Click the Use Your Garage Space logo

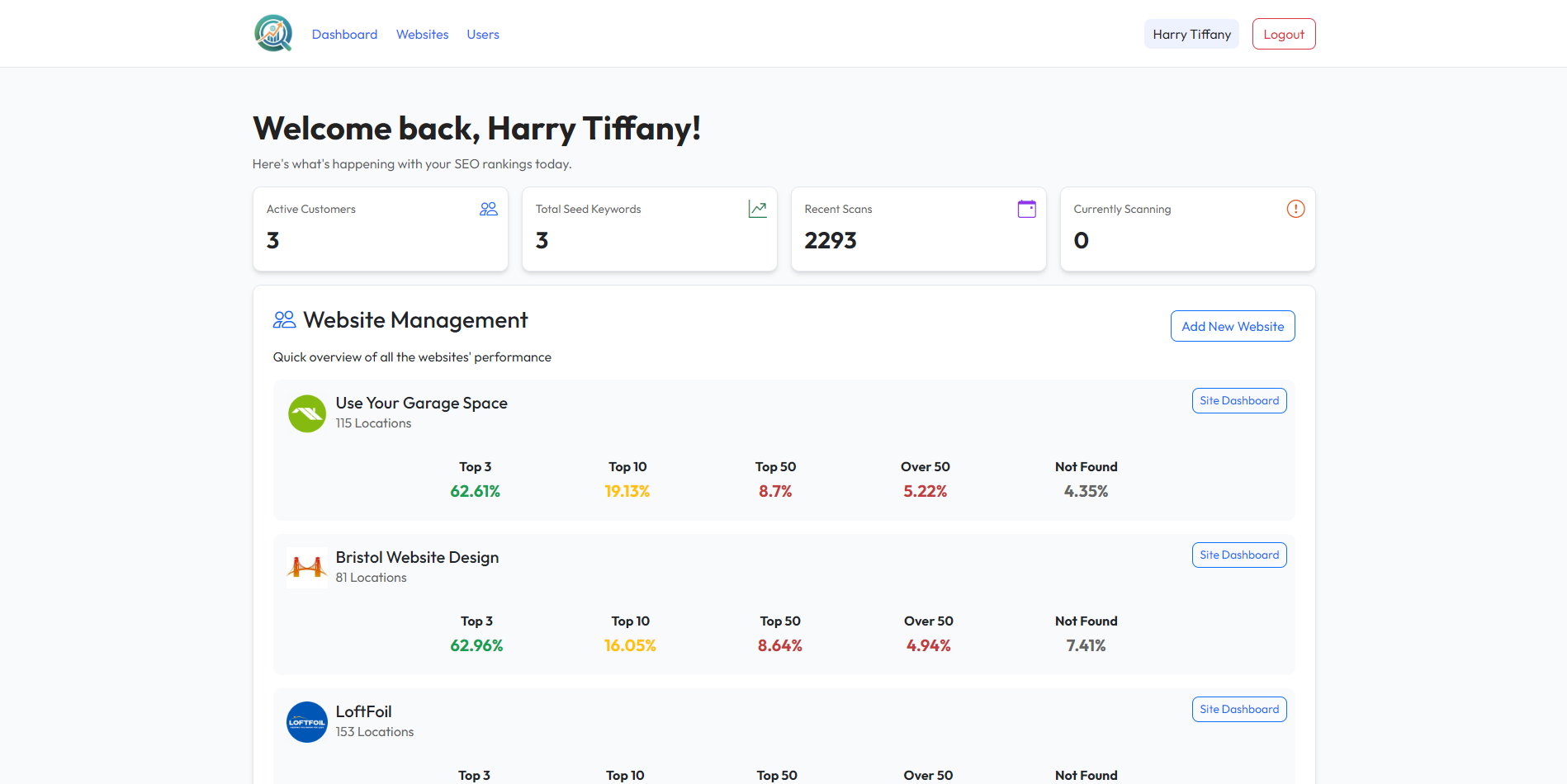click(307, 413)
